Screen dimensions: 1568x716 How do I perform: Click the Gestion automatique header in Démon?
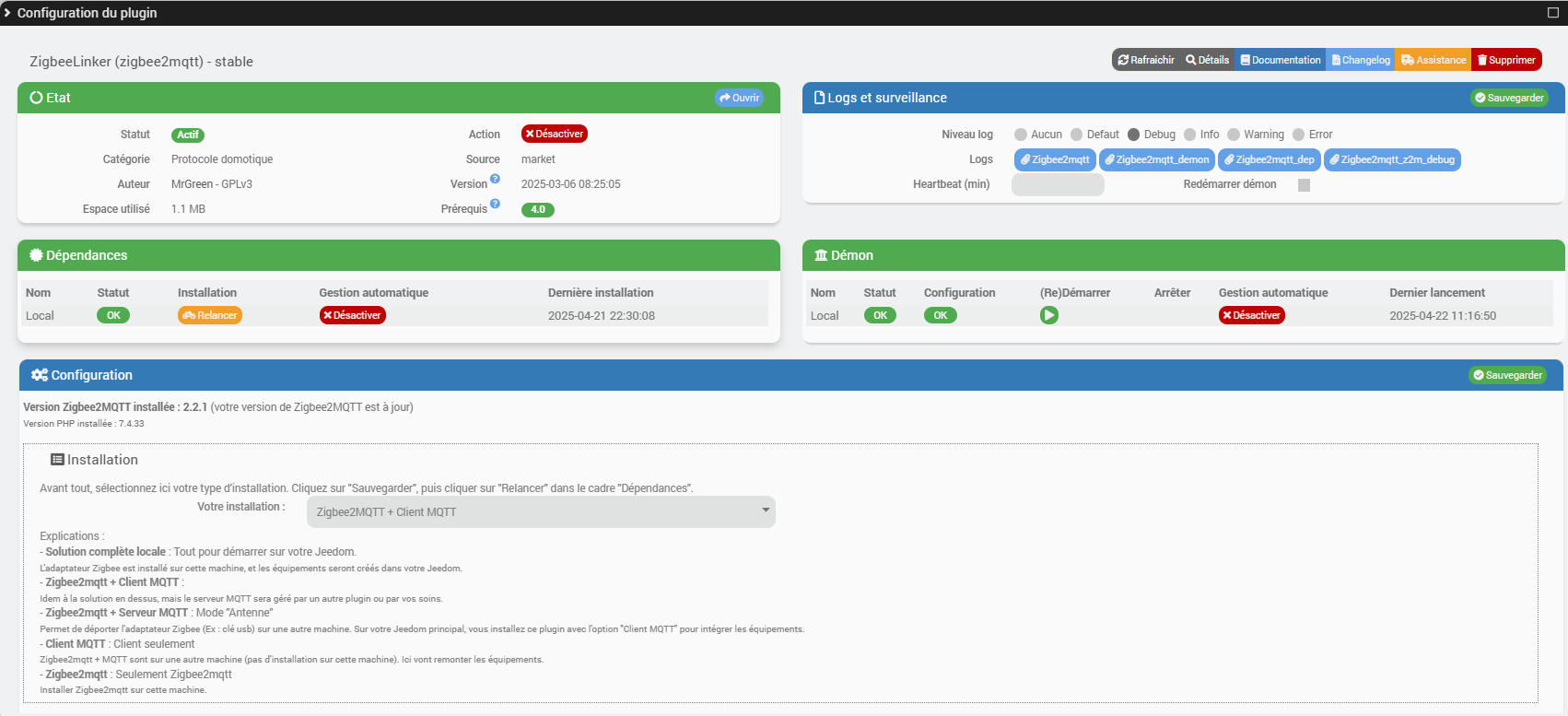point(1273,293)
